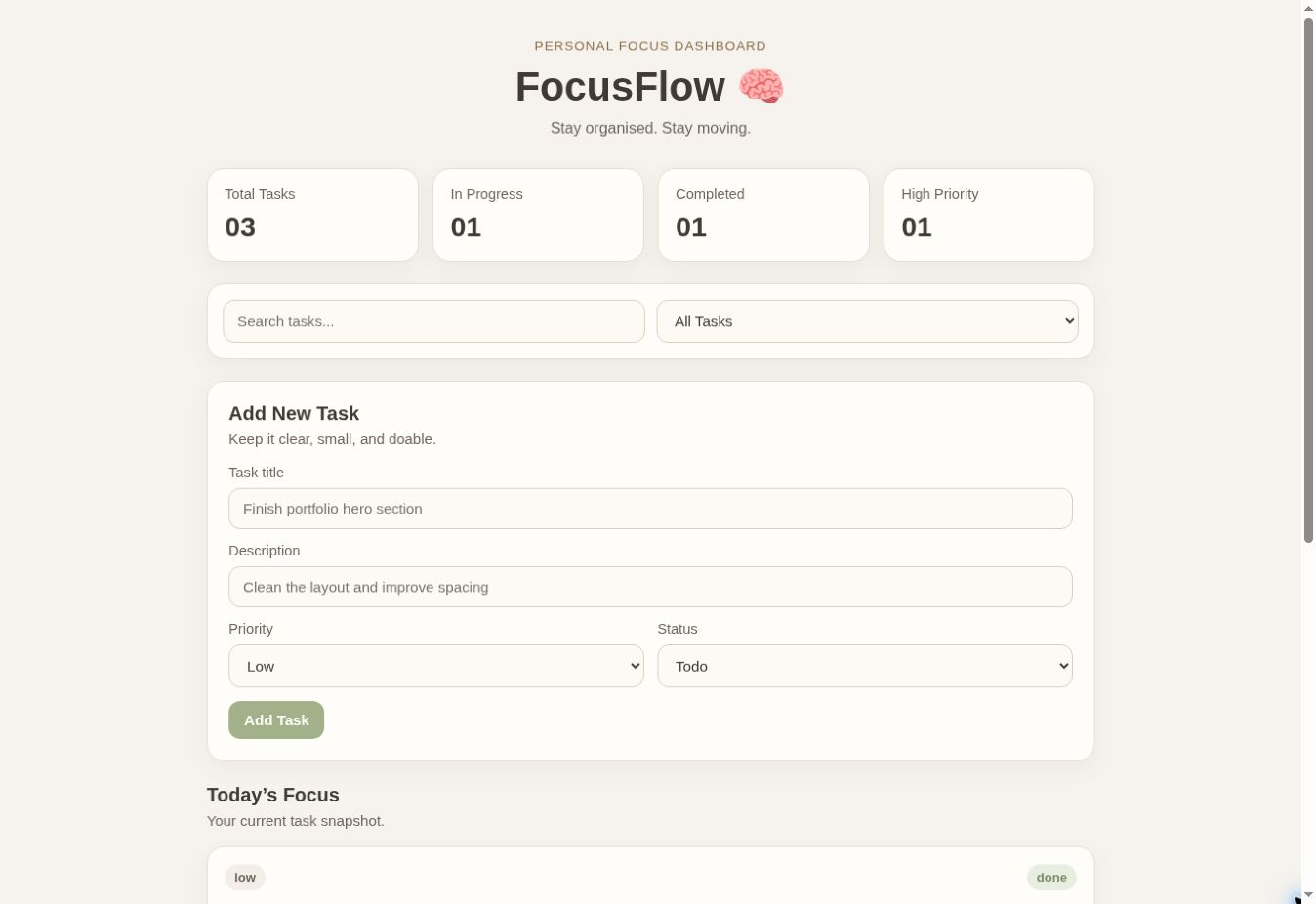This screenshot has width=1316, height=904.
Task: Open the Status dropdown set to Todo
Action: click(865, 666)
